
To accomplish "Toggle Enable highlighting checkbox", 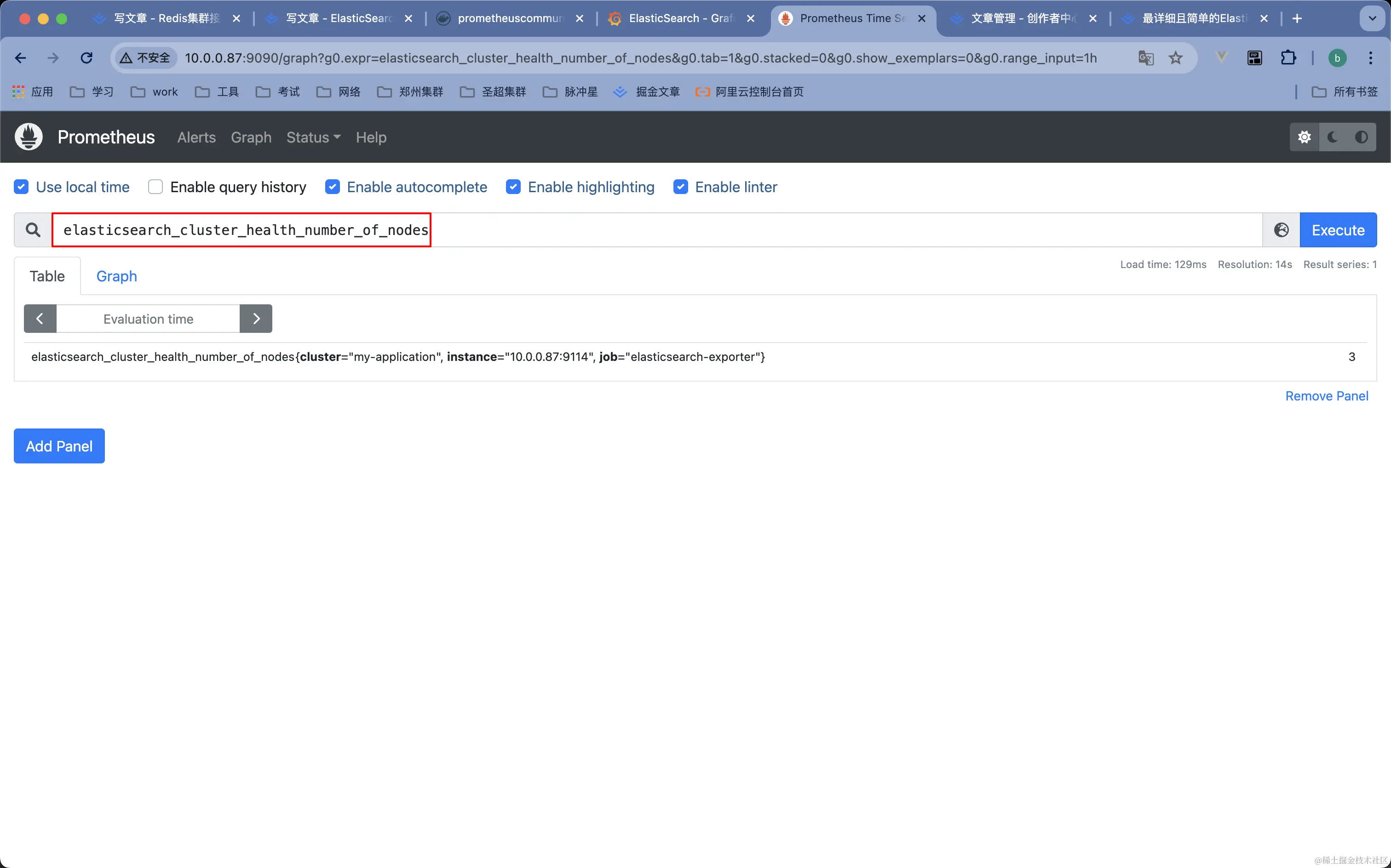I will 513,187.
